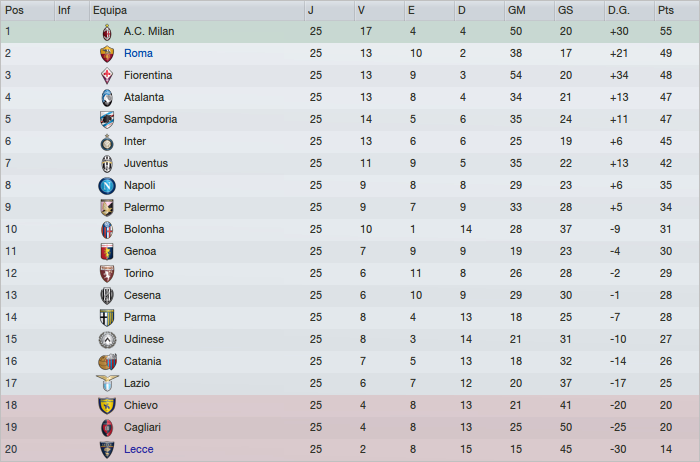
Task: Click the Chievo club crest
Action: click(x=107, y=405)
